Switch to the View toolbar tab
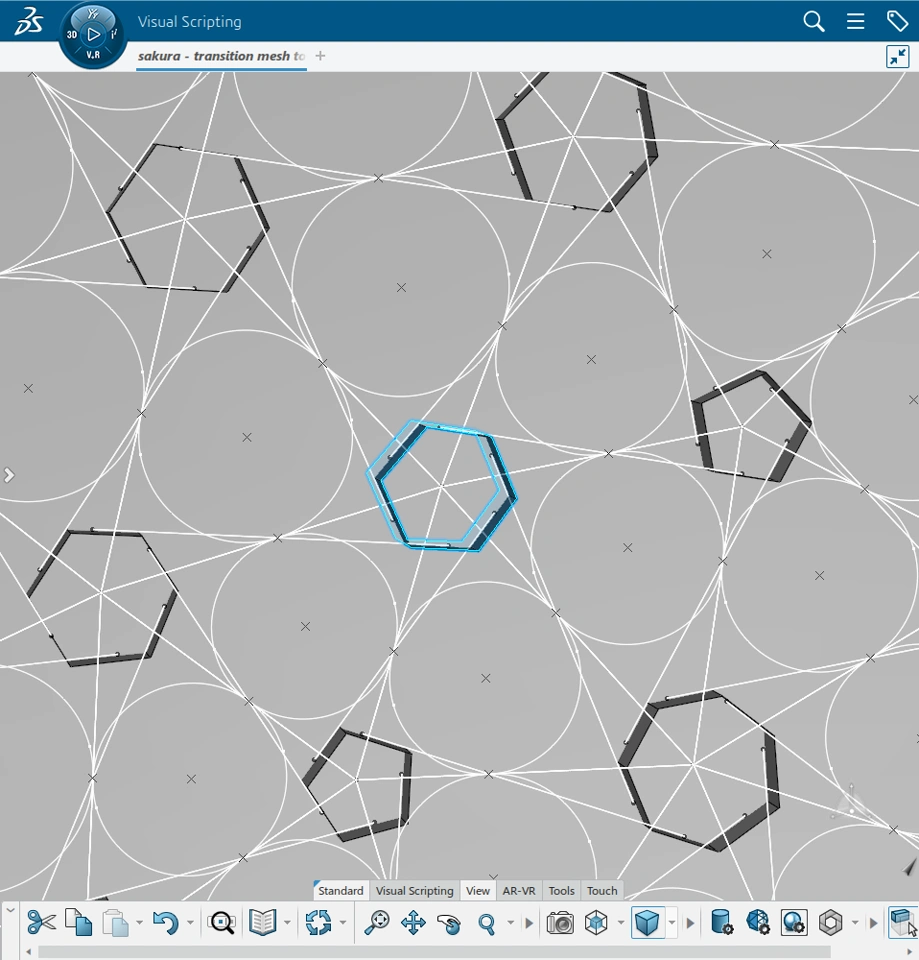Screen dimensions: 919x960 (478, 891)
